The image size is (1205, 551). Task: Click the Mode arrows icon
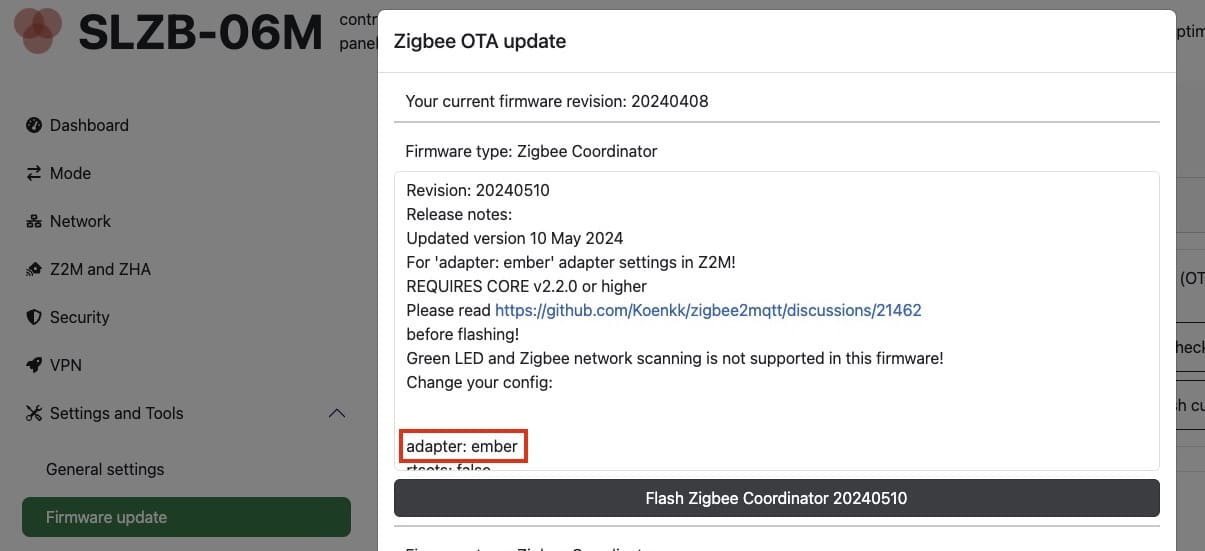pyautogui.click(x=33, y=173)
